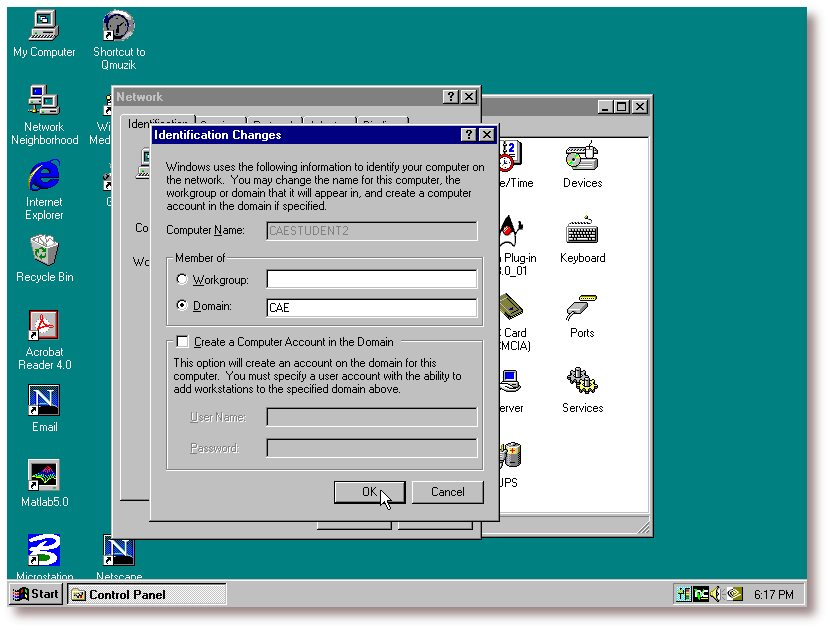Open the Devices control panel icon
The image size is (830, 630).
click(x=582, y=159)
